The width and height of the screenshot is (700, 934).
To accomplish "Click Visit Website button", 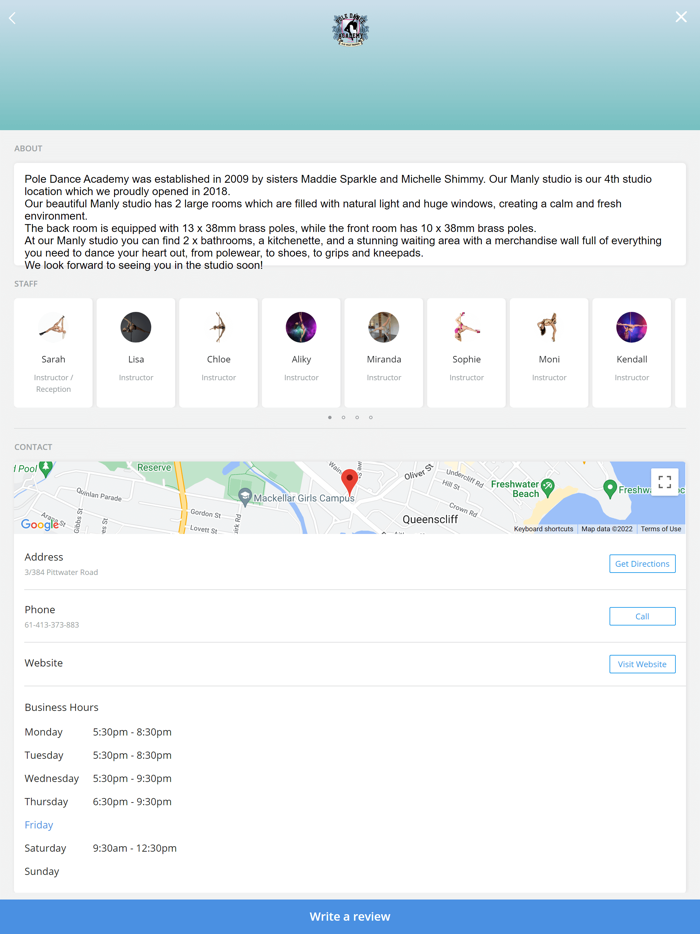I will [642, 664].
